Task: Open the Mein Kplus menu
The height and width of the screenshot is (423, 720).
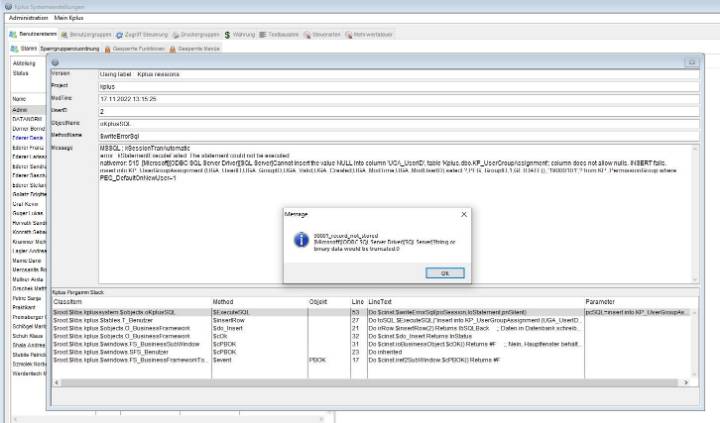Action: coord(69,18)
